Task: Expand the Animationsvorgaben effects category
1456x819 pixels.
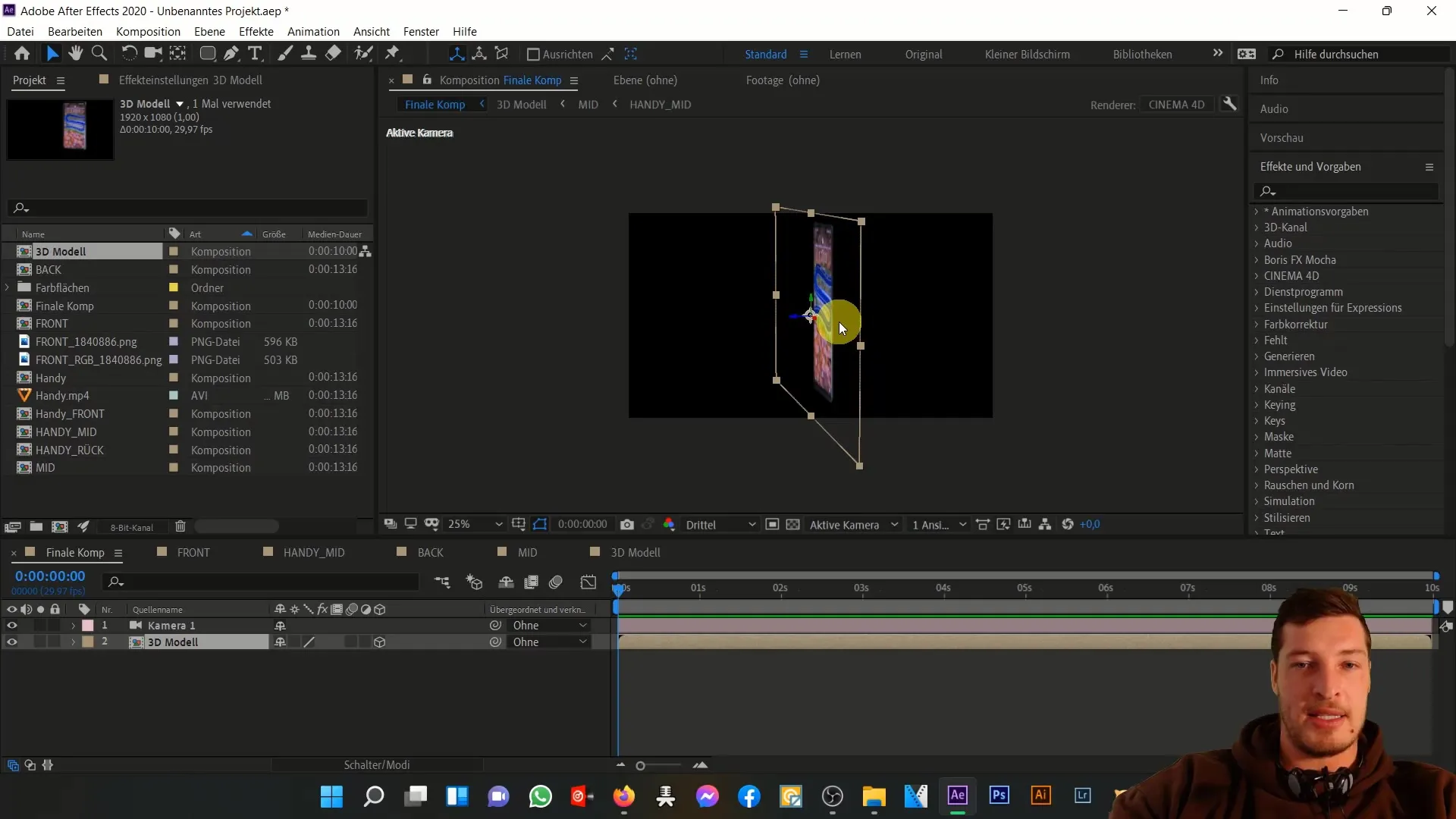Action: 1258,211
